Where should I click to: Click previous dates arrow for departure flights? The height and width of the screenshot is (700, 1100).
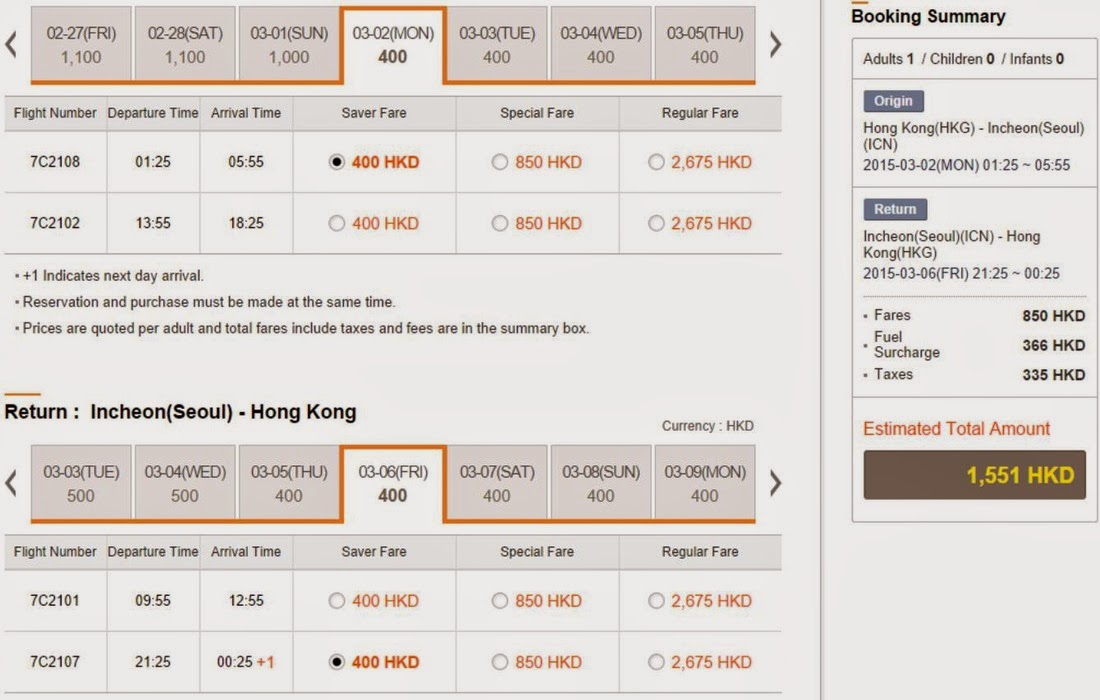[11, 45]
